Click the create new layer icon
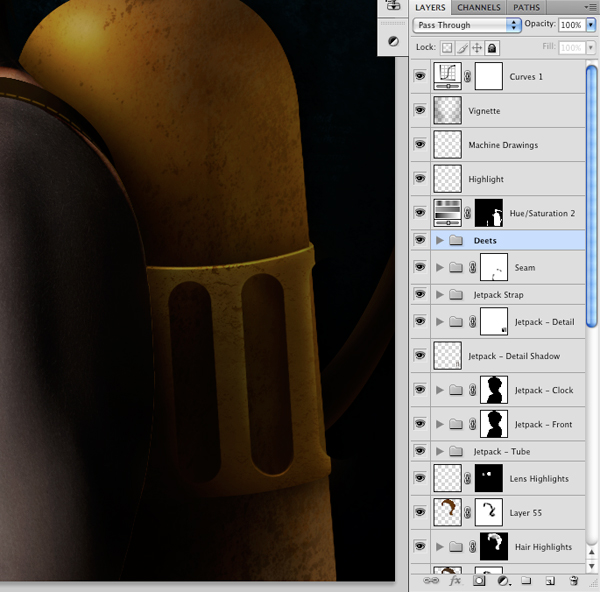 coord(550,581)
